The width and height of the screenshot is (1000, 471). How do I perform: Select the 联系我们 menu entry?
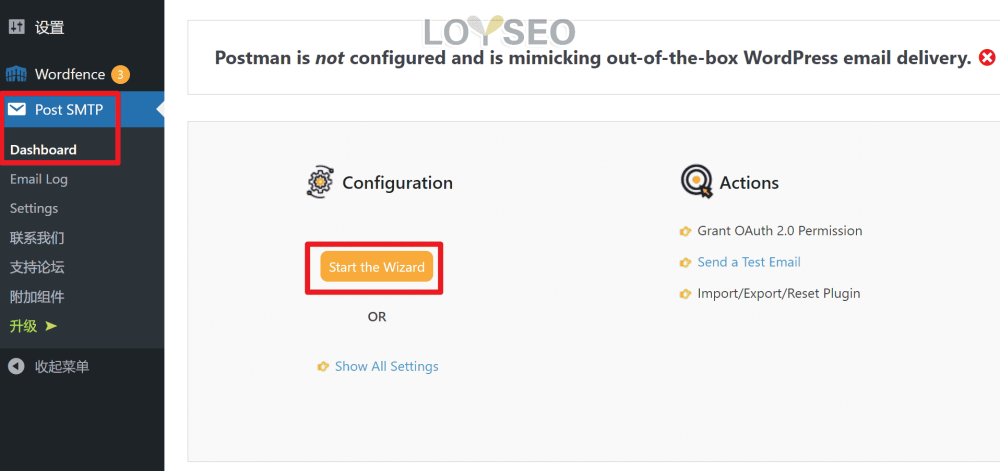37,238
